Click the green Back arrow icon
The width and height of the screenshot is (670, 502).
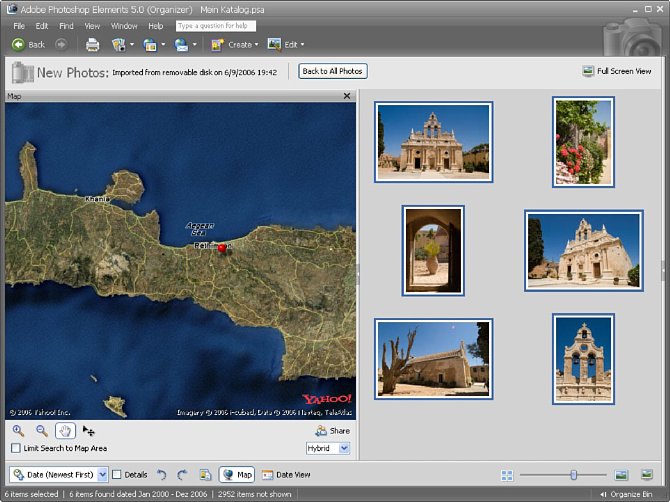click(18, 44)
